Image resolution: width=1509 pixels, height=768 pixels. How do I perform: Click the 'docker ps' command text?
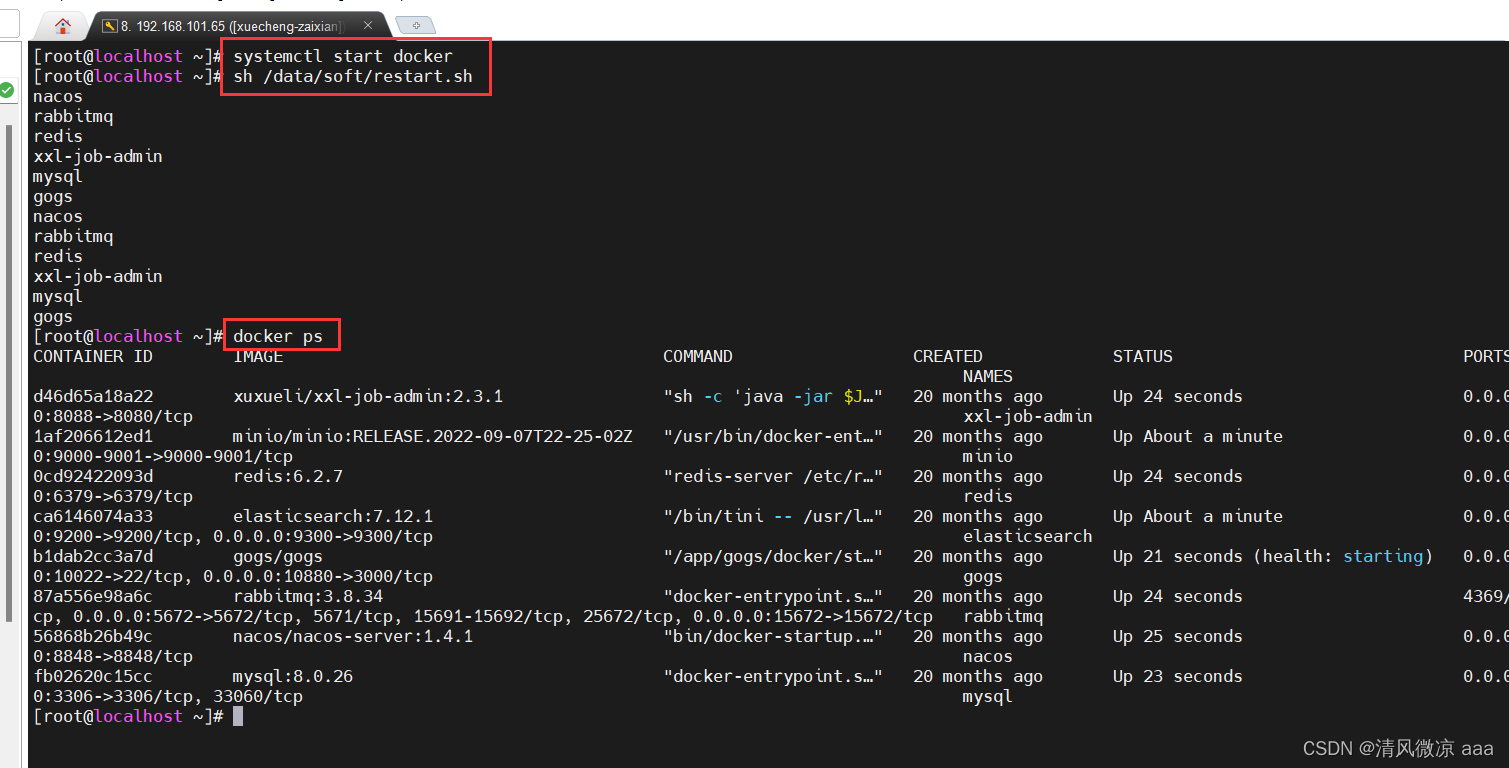(278, 336)
